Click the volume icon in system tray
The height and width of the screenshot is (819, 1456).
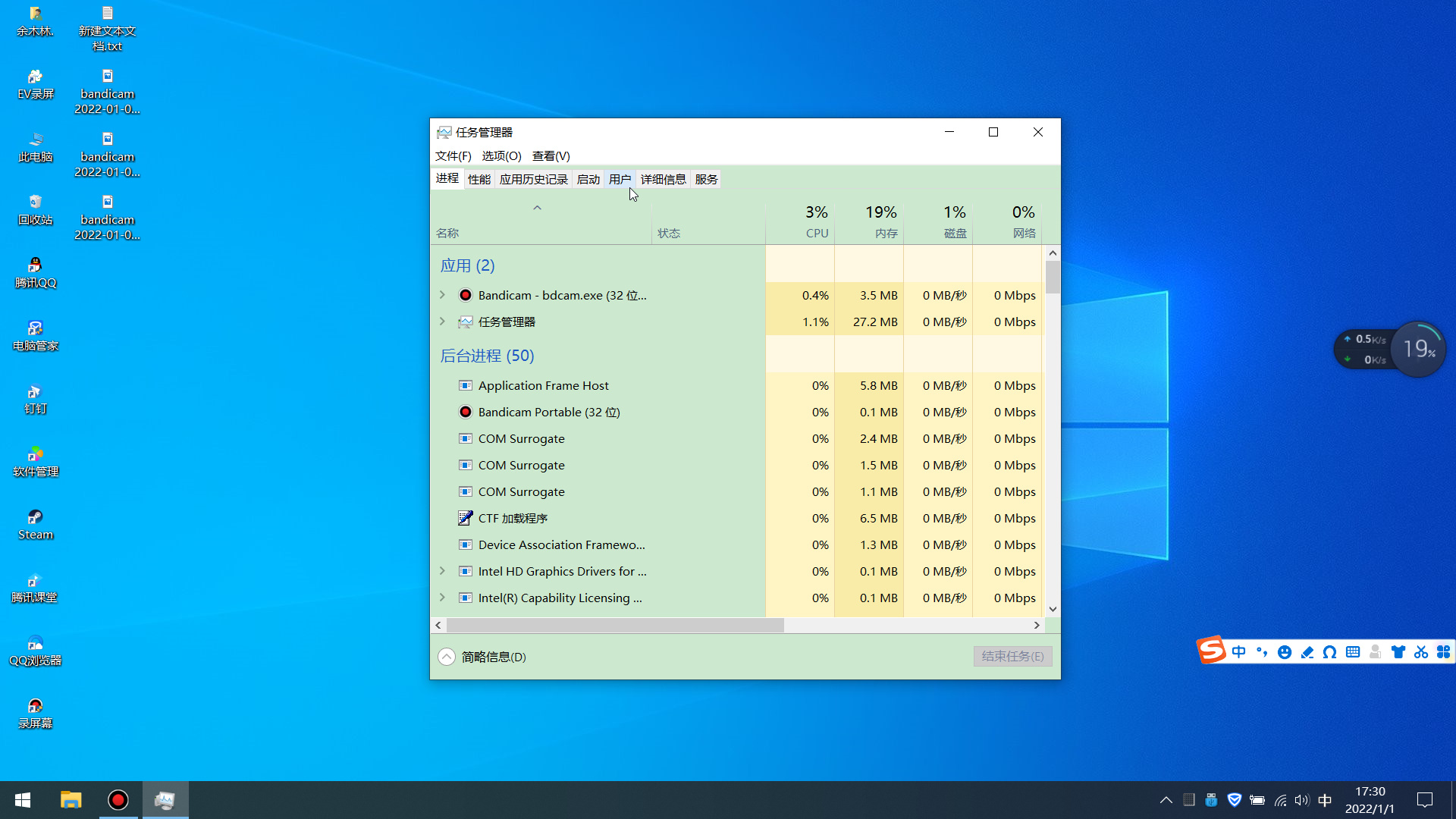click(1302, 800)
